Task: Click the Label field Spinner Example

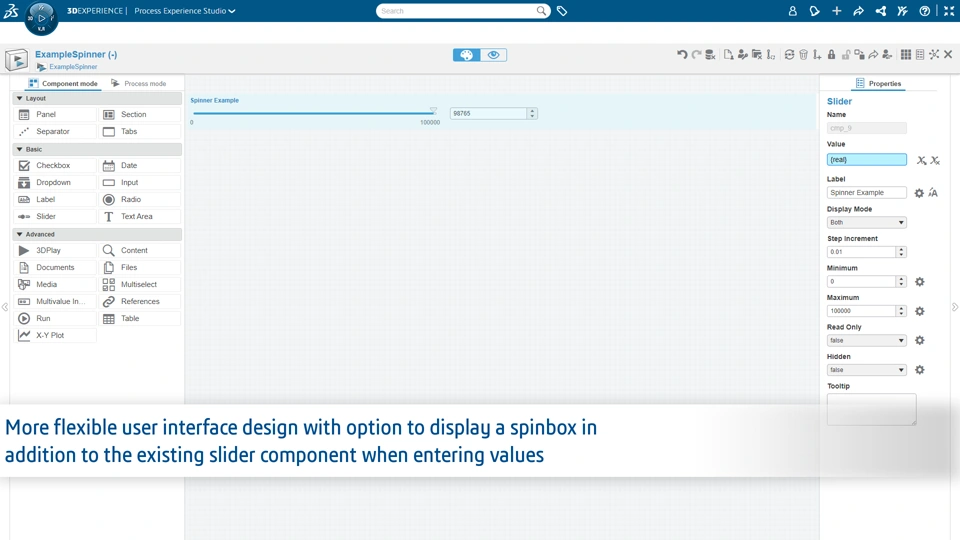Action: [866, 192]
